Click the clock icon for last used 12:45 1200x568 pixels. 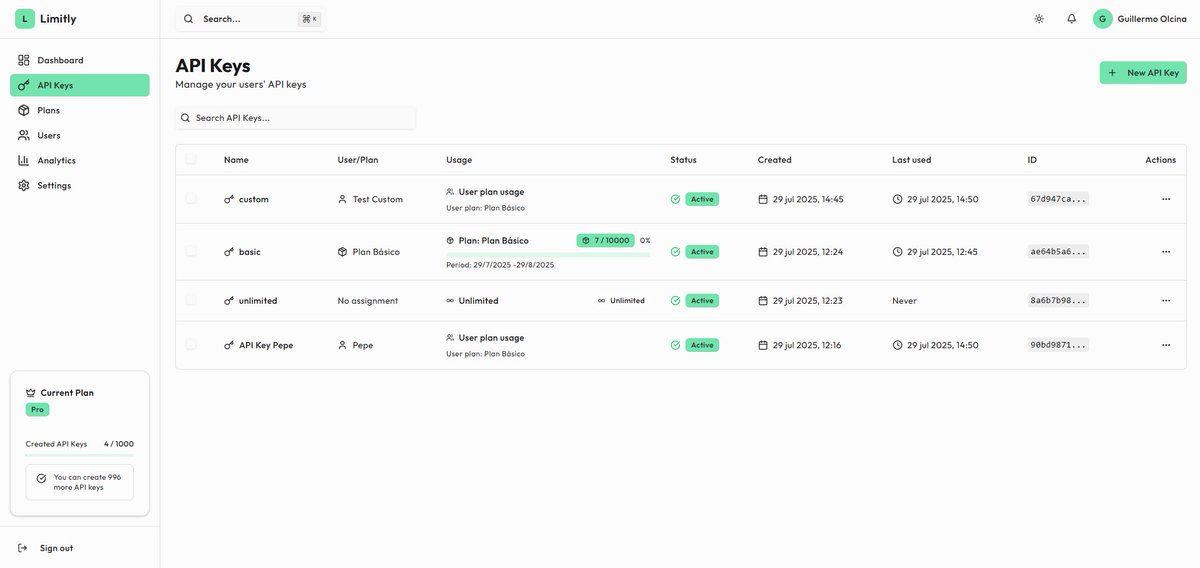(898, 252)
